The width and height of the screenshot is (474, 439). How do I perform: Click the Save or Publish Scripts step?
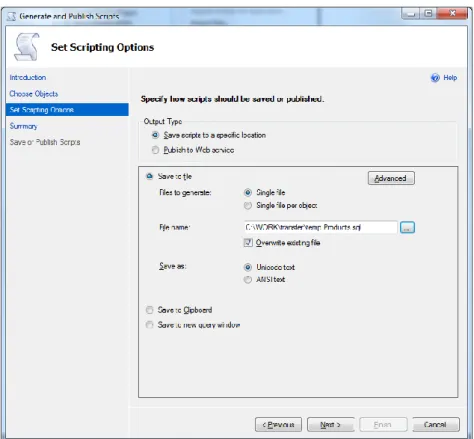45,142
